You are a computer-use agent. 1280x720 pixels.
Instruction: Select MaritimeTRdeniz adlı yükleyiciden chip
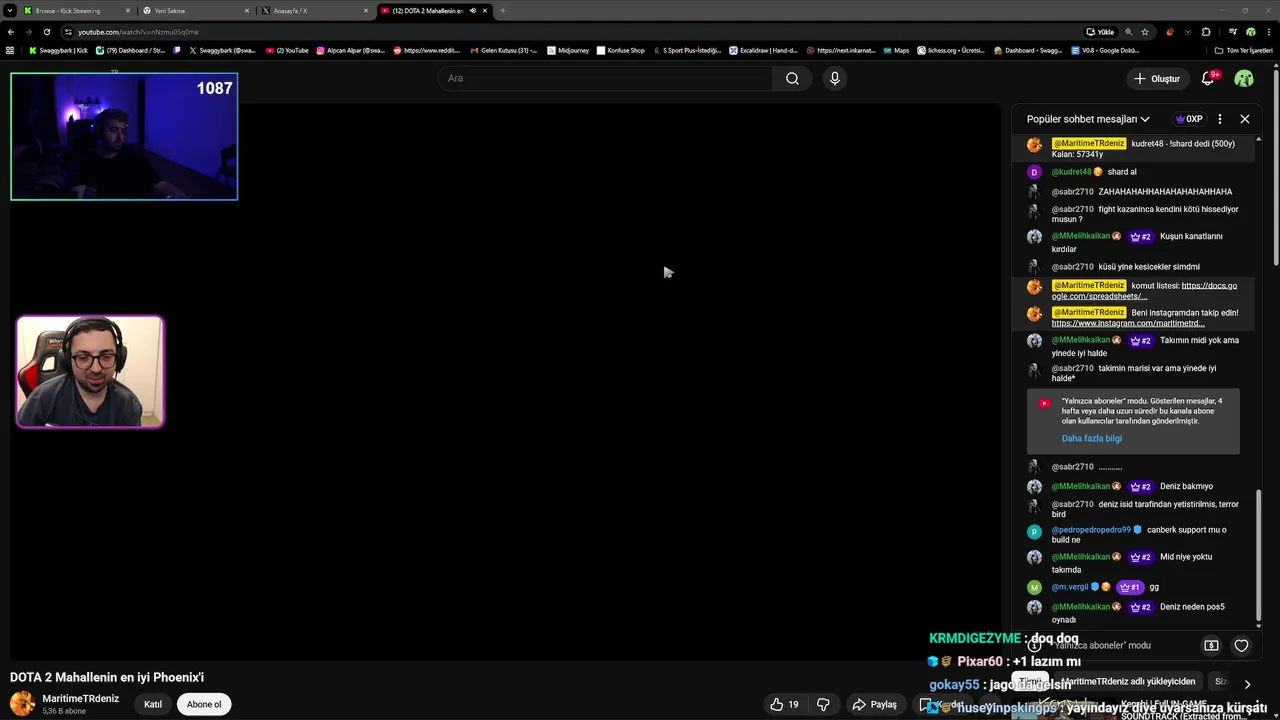click(x=1128, y=681)
